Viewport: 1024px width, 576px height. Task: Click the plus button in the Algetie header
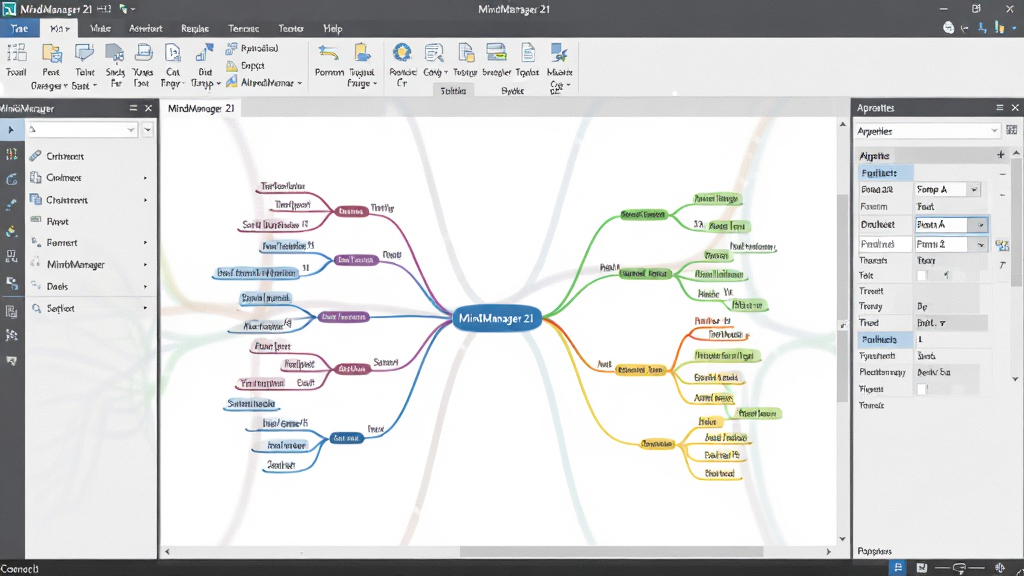coord(1000,155)
